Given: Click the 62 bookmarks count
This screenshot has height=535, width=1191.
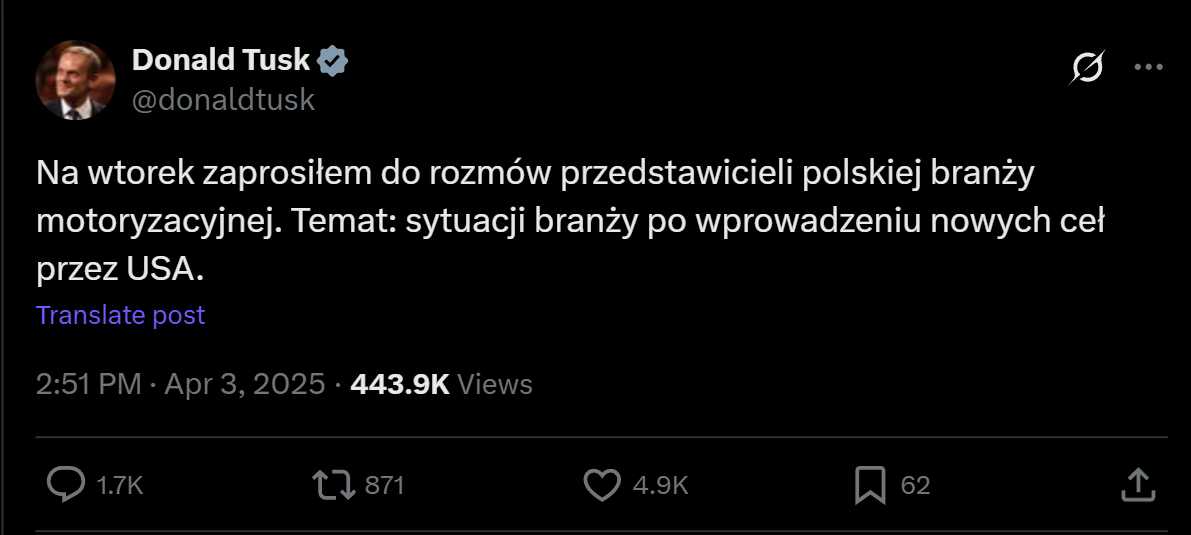Looking at the screenshot, I should point(915,486).
